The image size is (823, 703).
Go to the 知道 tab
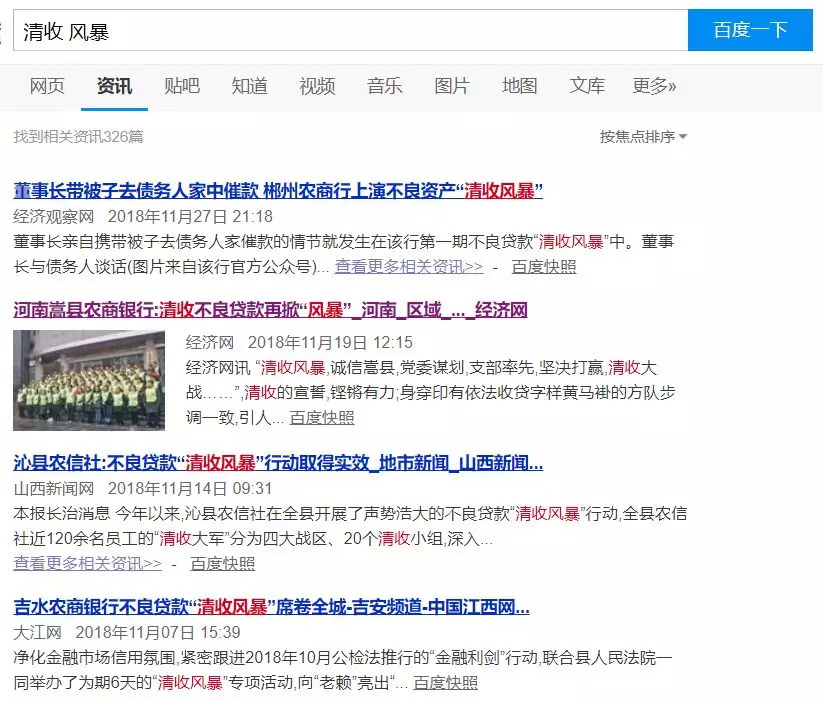point(249,86)
